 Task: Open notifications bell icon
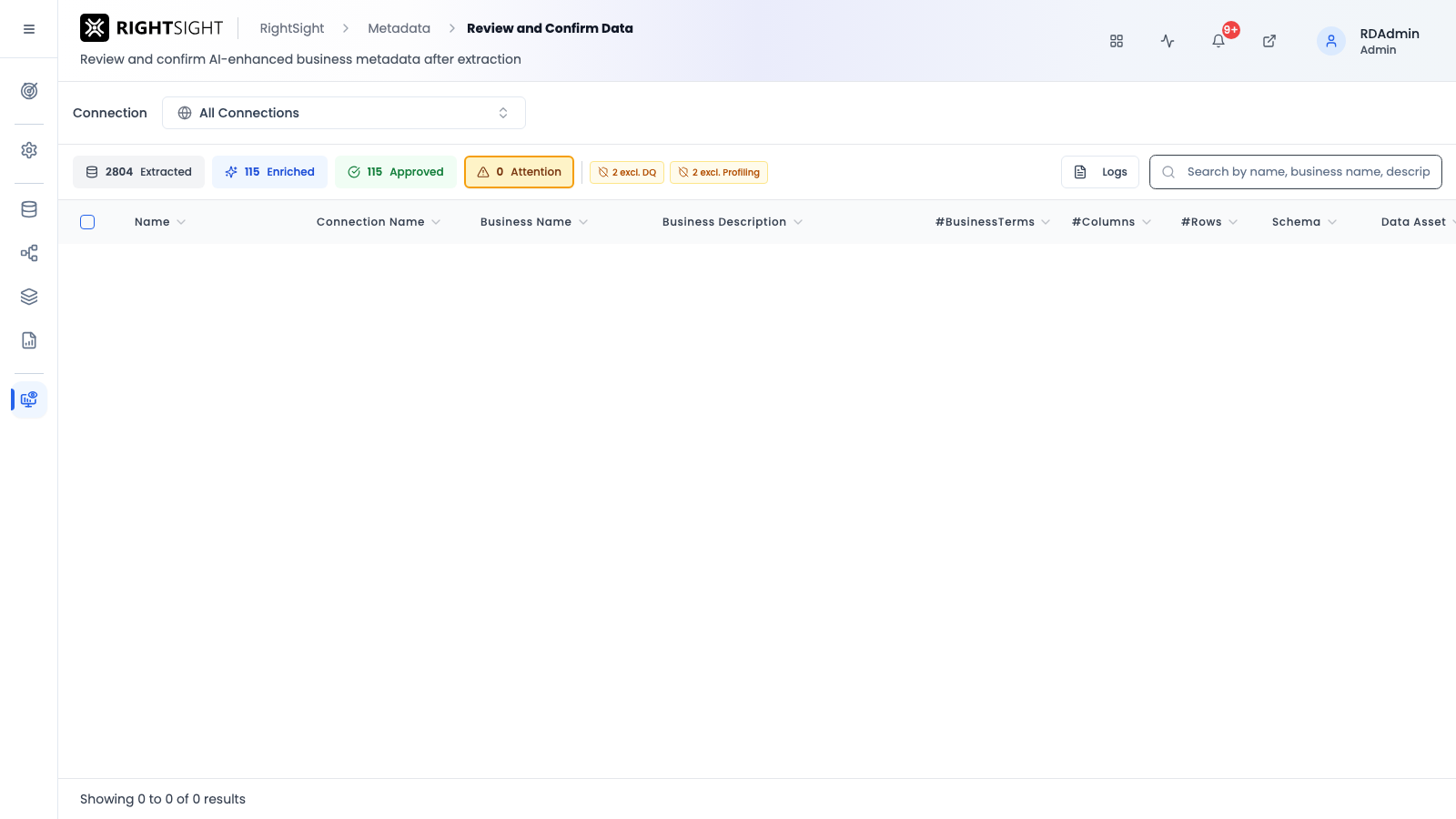pos(1218,41)
